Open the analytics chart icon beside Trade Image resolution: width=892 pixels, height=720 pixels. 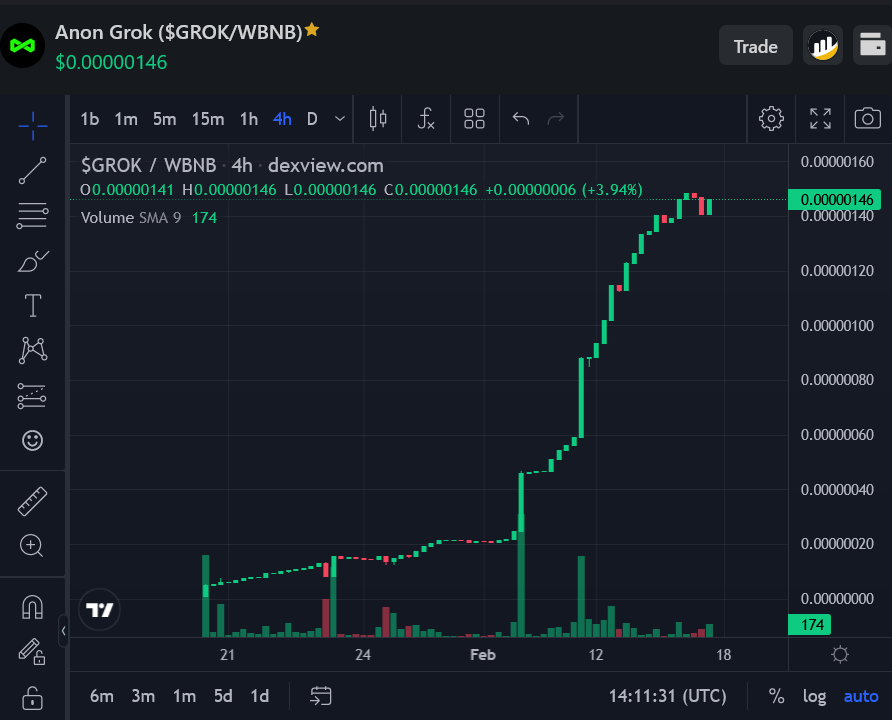coord(823,45)
